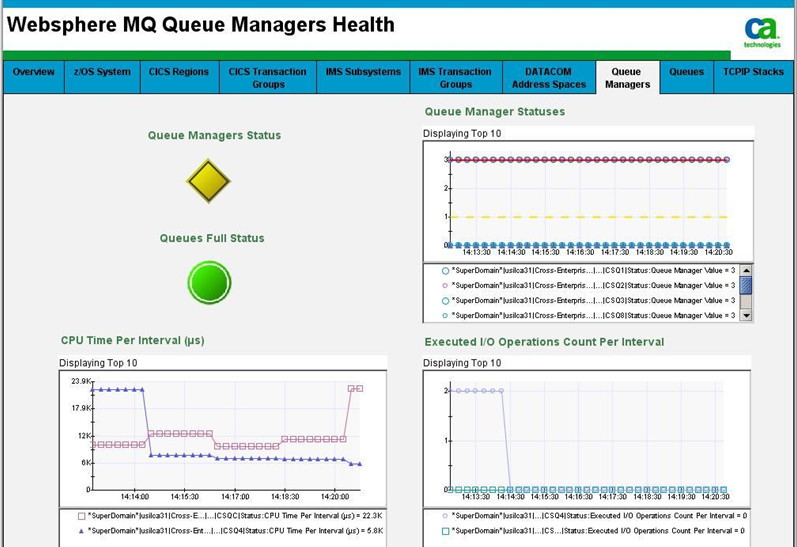Viewport: 797px width, 547px height.
Task: Select the CSQ8 Queue Manager legend entry
Action: 589,315
